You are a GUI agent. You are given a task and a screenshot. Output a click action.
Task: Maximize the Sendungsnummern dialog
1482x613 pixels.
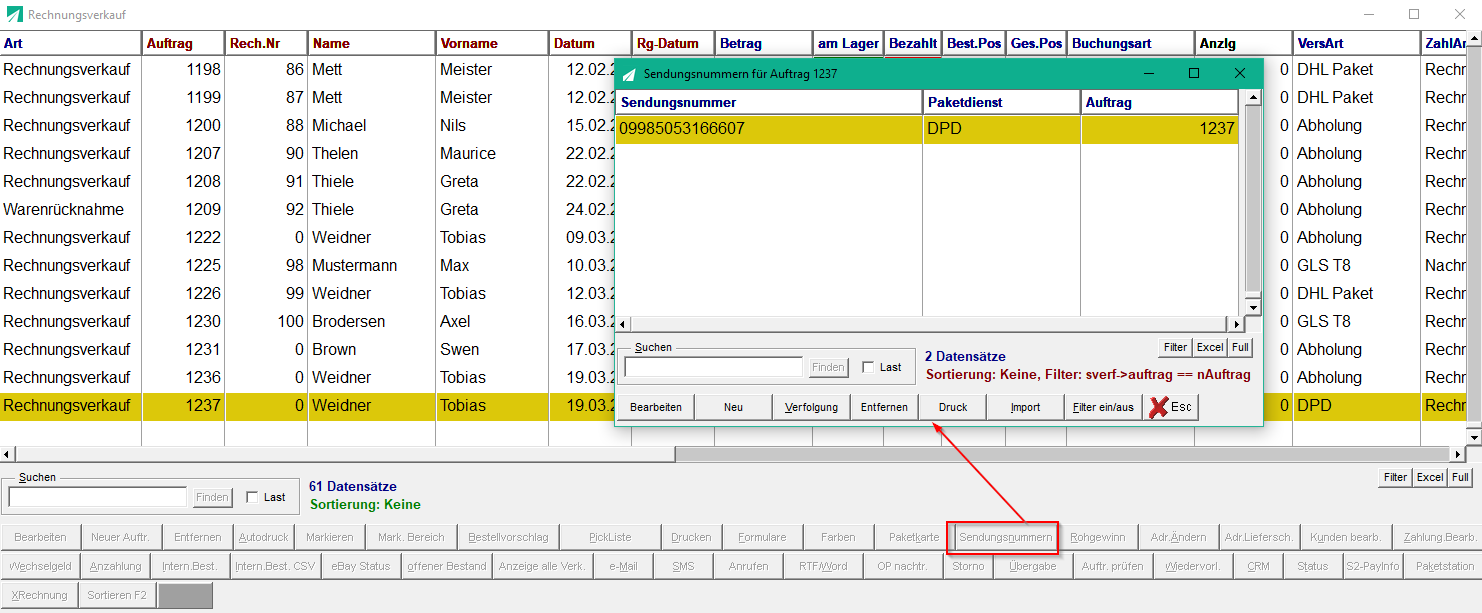(1193, 74)
